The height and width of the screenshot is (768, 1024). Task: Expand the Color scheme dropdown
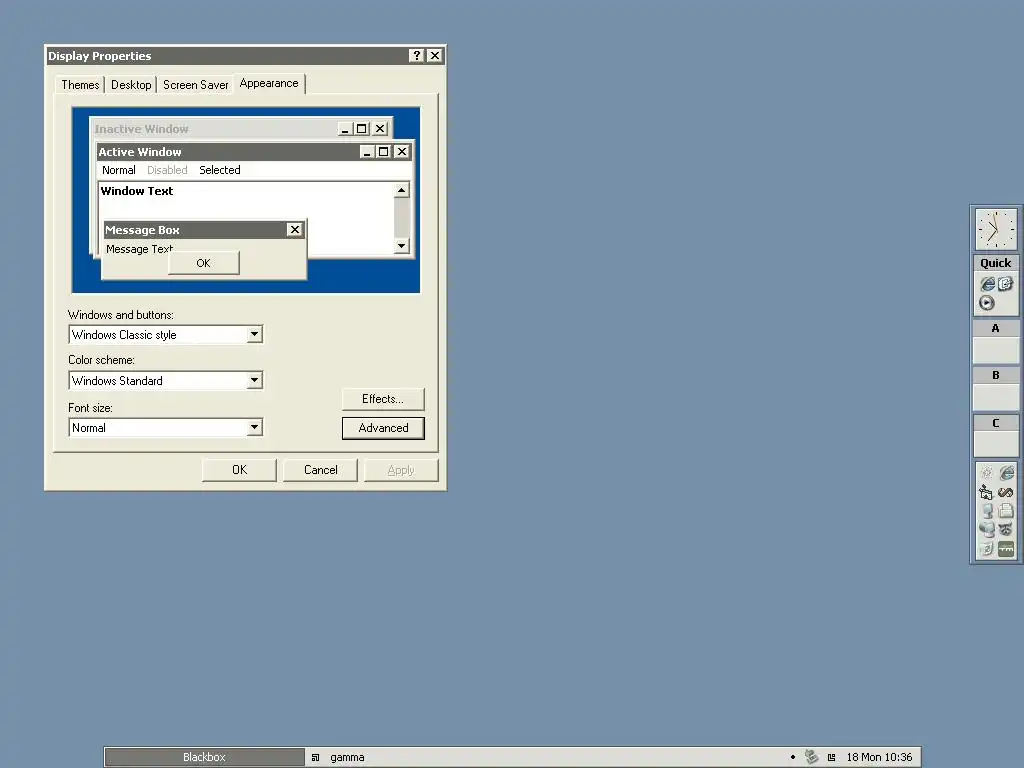click(x=255, y=380)
